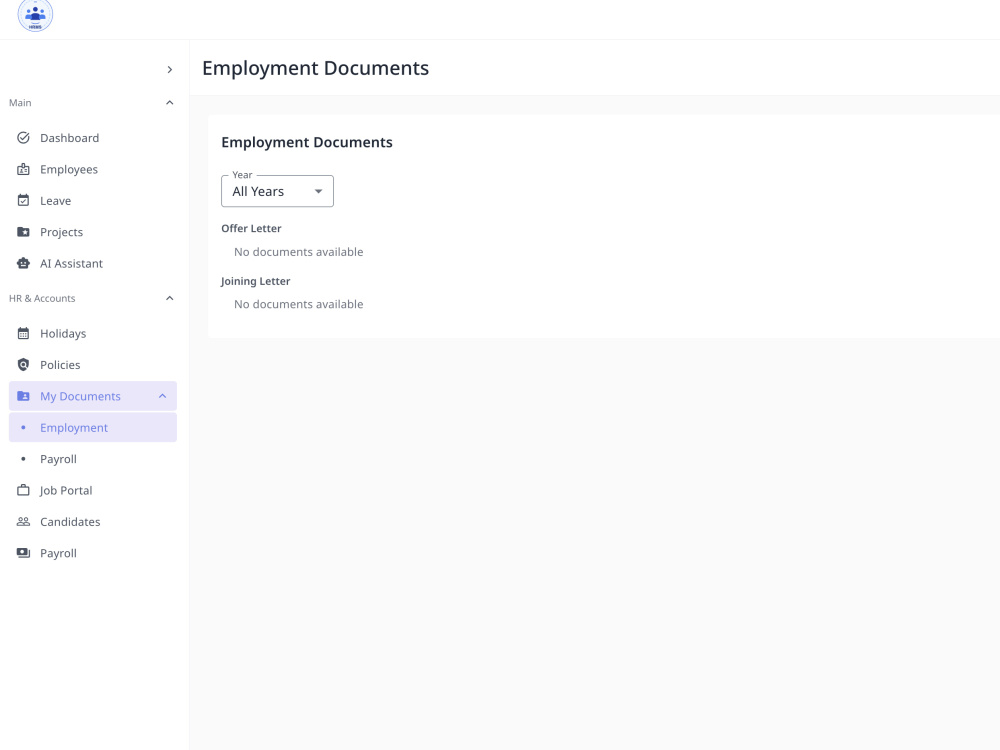This screenshot has height=750, width=1000.
Task: Collapse the My Documents submenu
Action: coord(163,396)
